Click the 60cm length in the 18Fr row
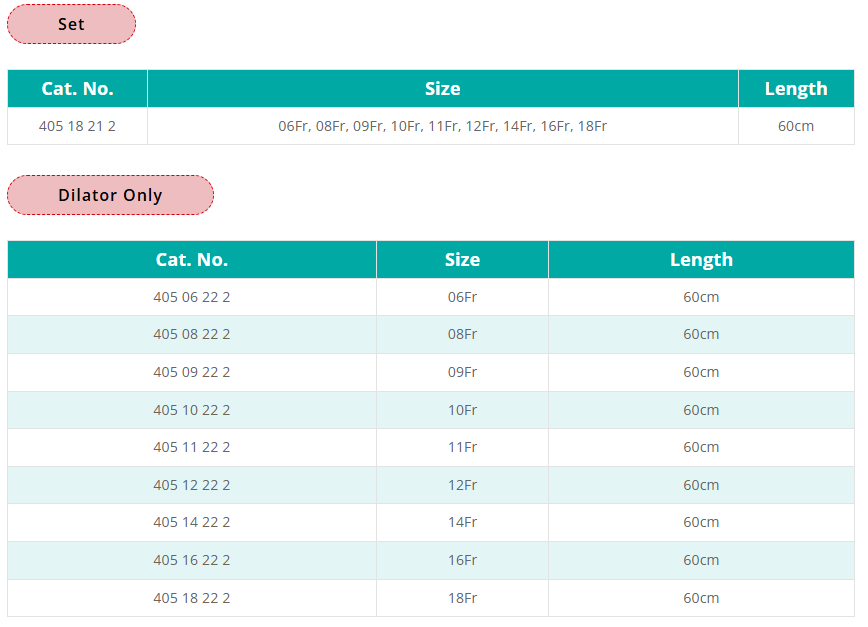868x627 pixels. [x=701, y=598]
